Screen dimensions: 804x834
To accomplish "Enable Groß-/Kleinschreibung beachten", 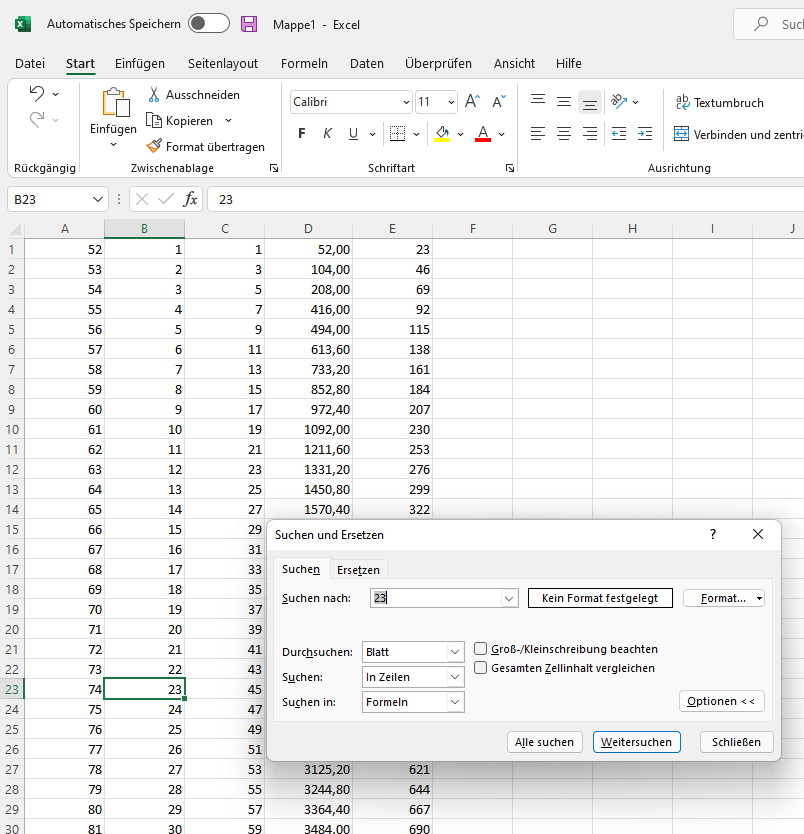I will click(479, 649).
